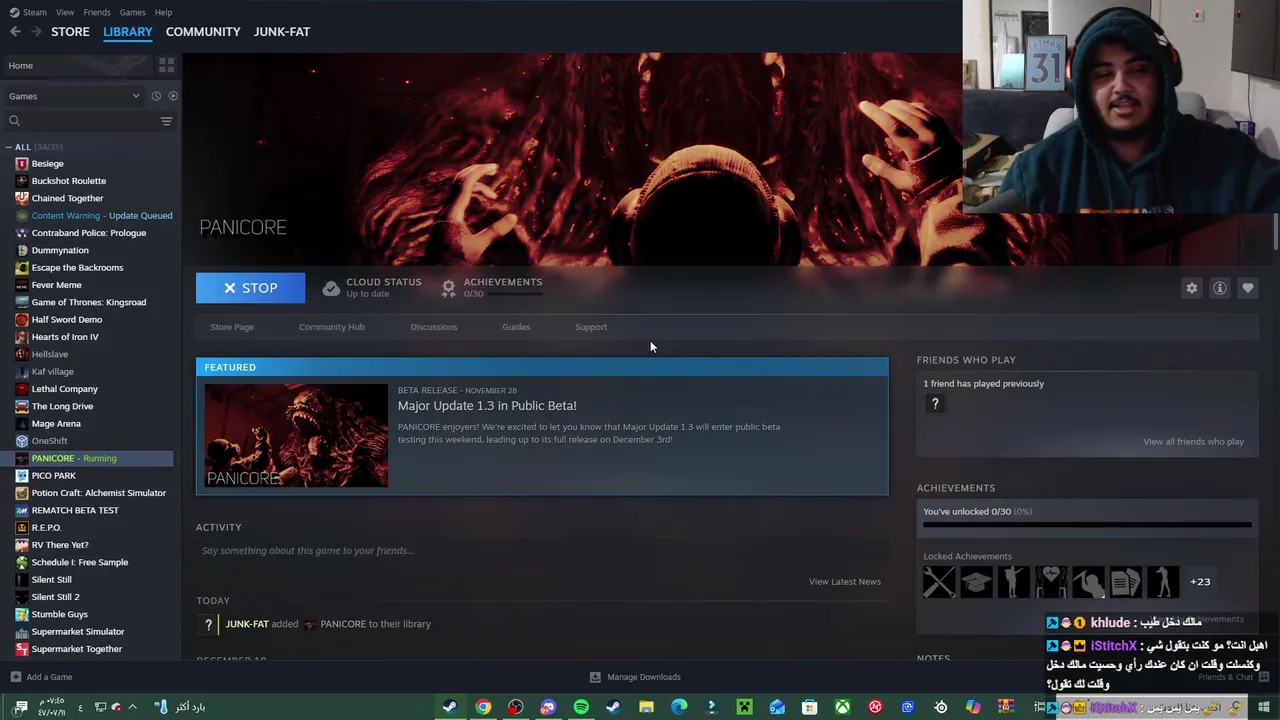Open the LIBRARY tab

coord(128,32)
